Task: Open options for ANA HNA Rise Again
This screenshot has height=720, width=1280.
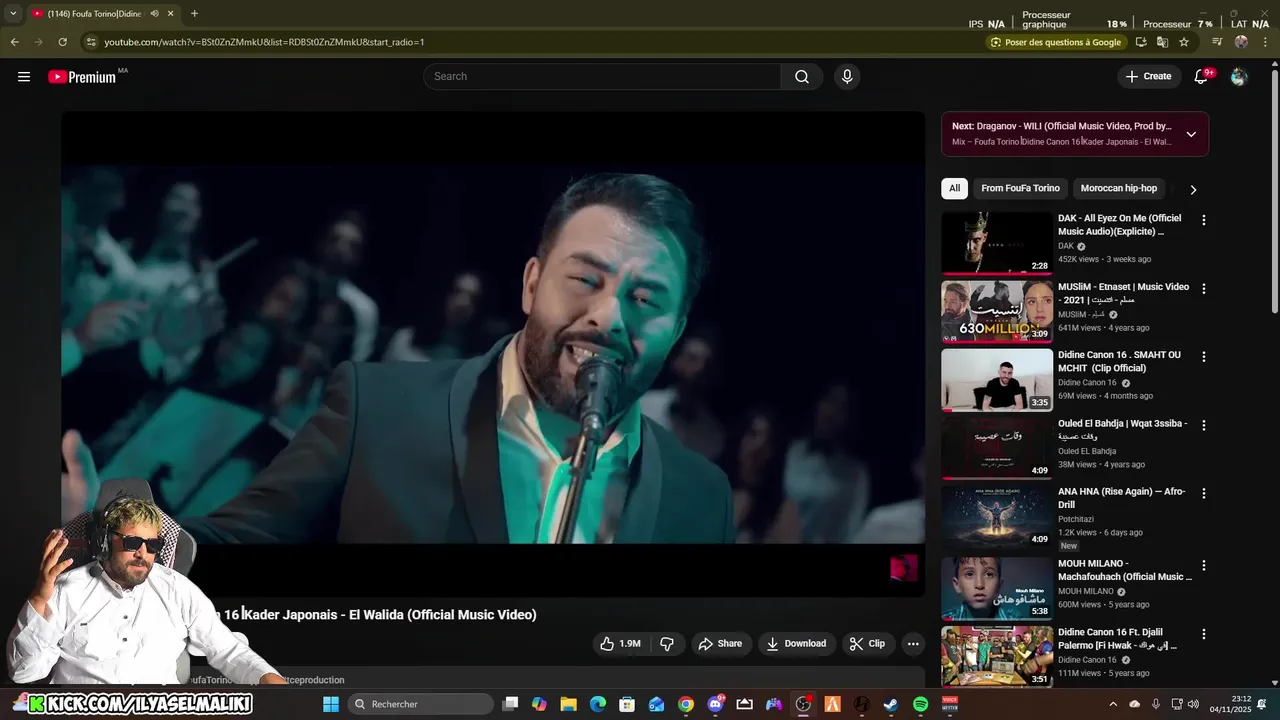Action: [x=1204, y=494]
